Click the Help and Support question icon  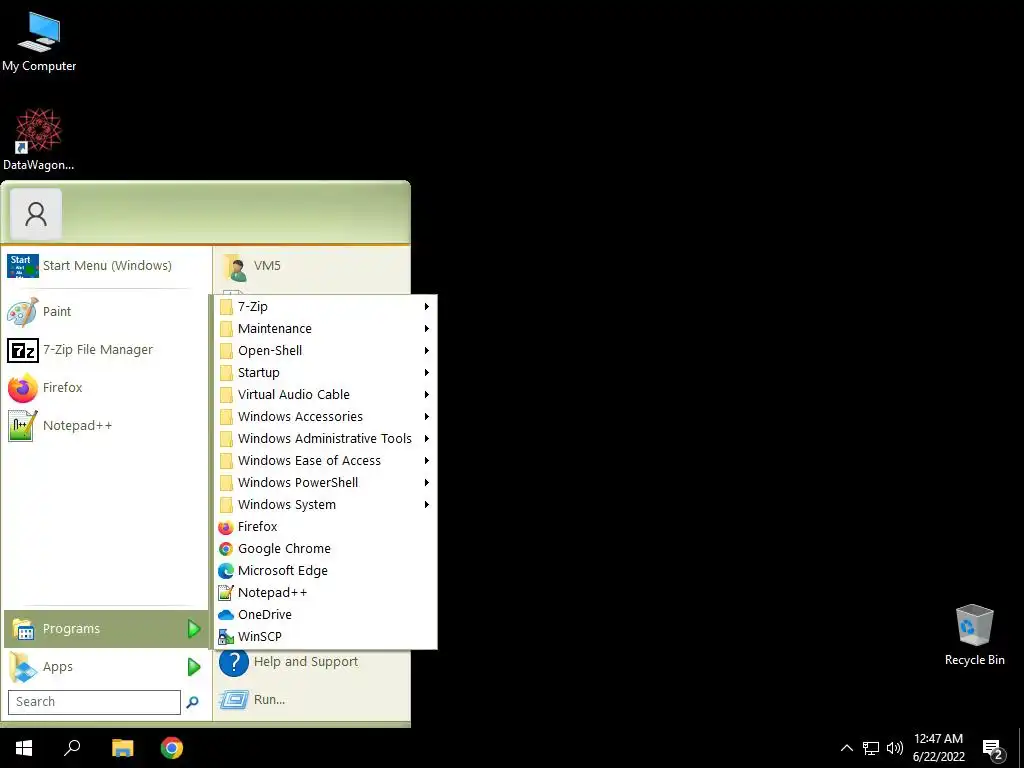(x=233, y=662)
